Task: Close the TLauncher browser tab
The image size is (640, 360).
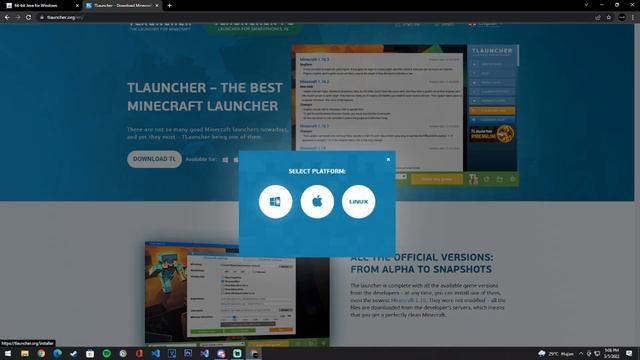Action: [x=157, y=6]
